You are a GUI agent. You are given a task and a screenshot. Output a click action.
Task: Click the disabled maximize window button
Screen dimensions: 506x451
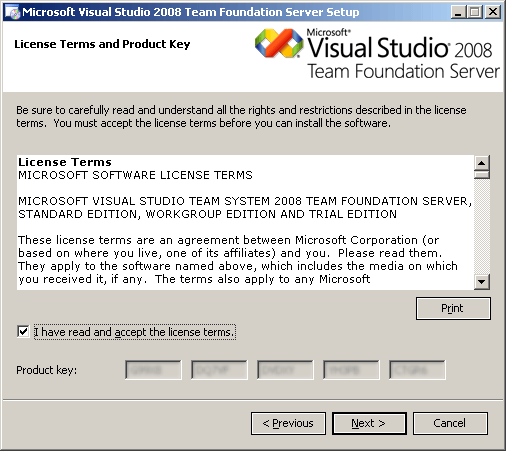click(x=475, y=12)
